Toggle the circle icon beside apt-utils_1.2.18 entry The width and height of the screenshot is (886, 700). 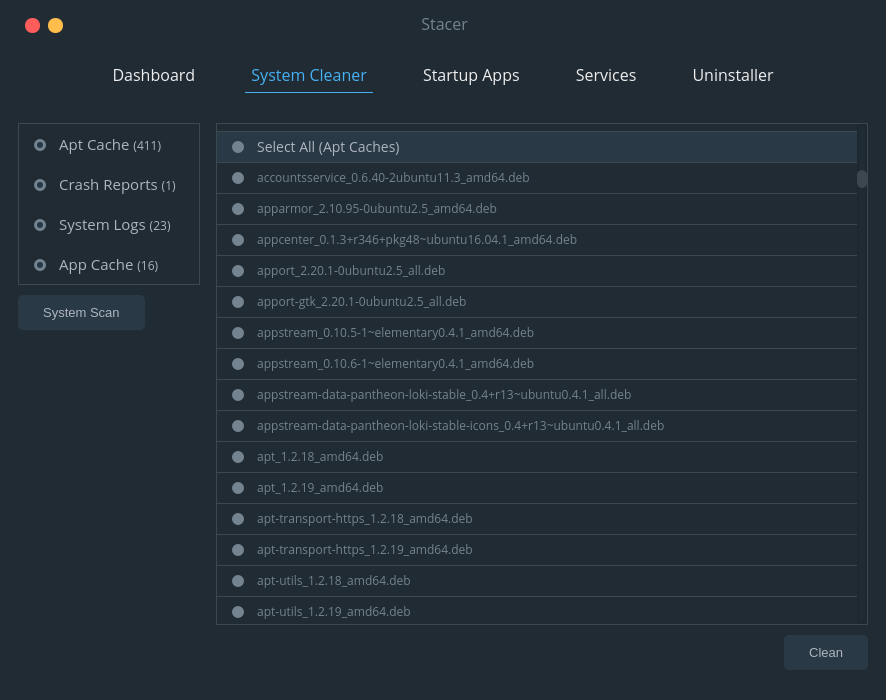point(237,580)
